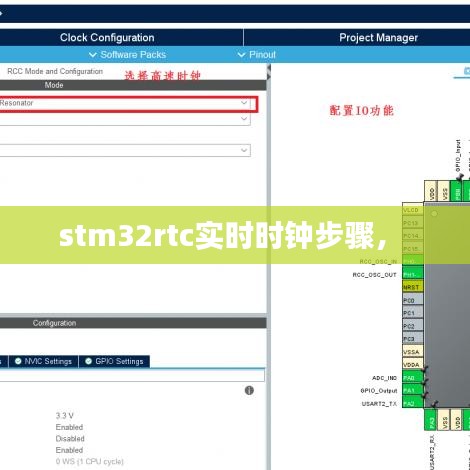470x470 pixels.
Task: Click the 3.3 V parameter value
Action: pyautogui.click(x=64, y=416)
